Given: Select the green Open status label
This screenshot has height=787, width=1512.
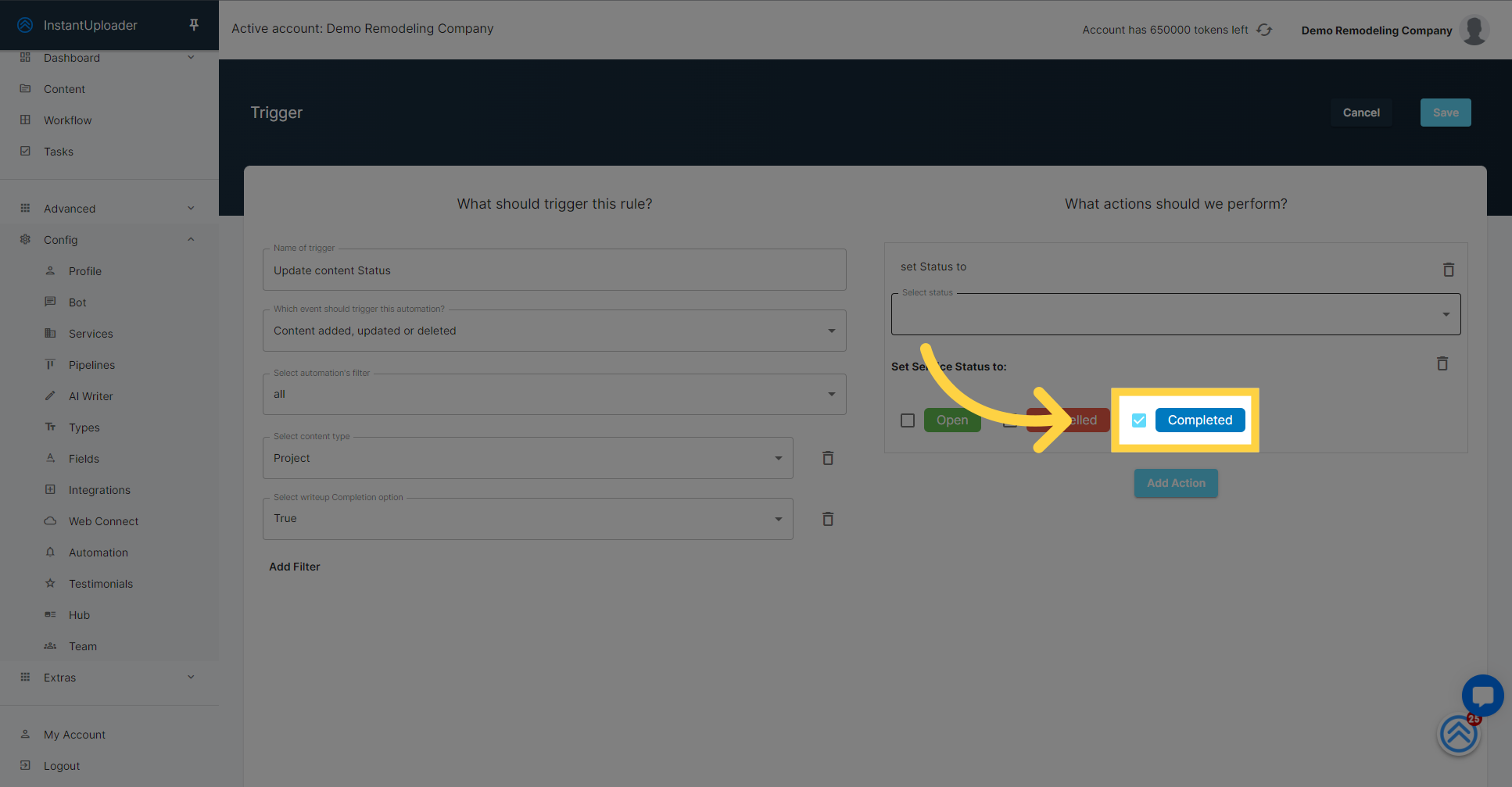Looking at the screenshot, I should pyautogui.click(x=952, y=420).
